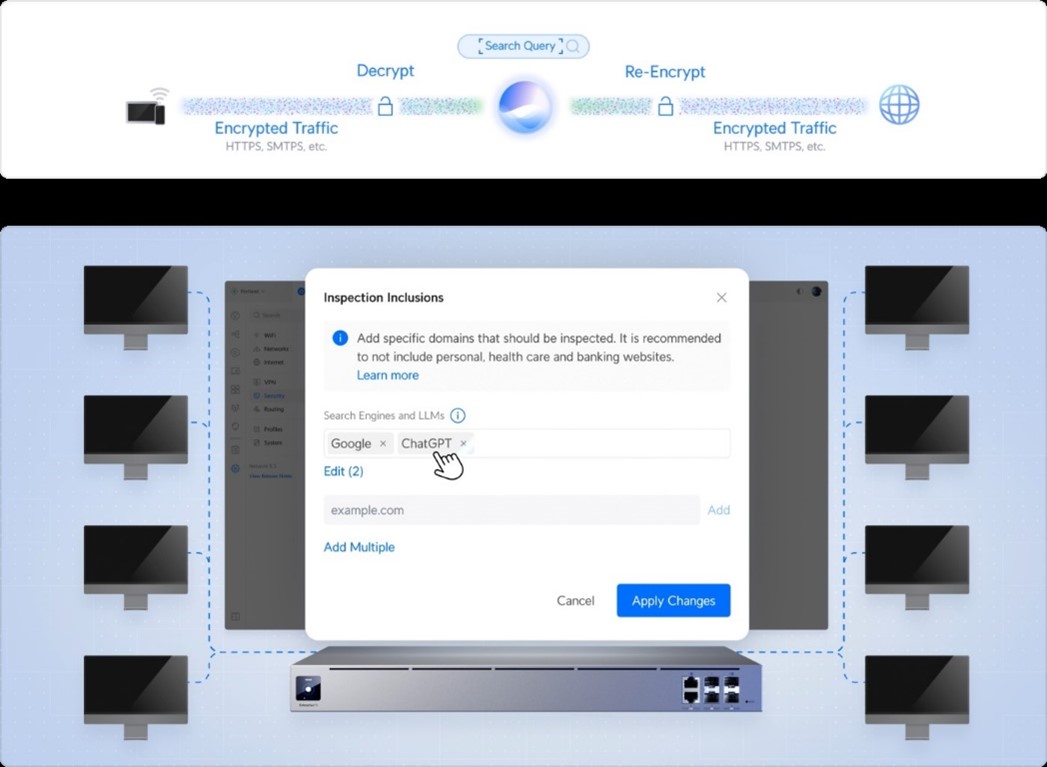Click the settings gear icon in left rail
Viewport: 1047px width, 767px height.
(x=235, y=469)
